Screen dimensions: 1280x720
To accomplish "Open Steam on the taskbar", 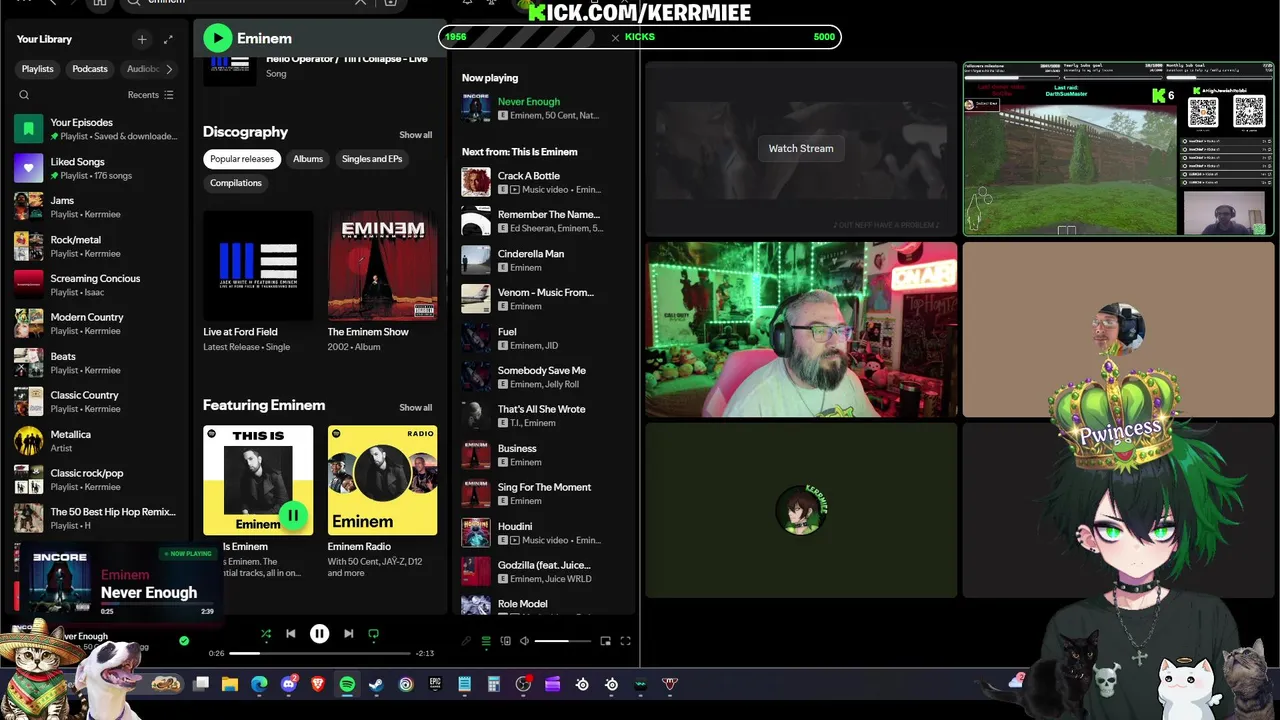I will pyautogui.click(x=376, y=684).
